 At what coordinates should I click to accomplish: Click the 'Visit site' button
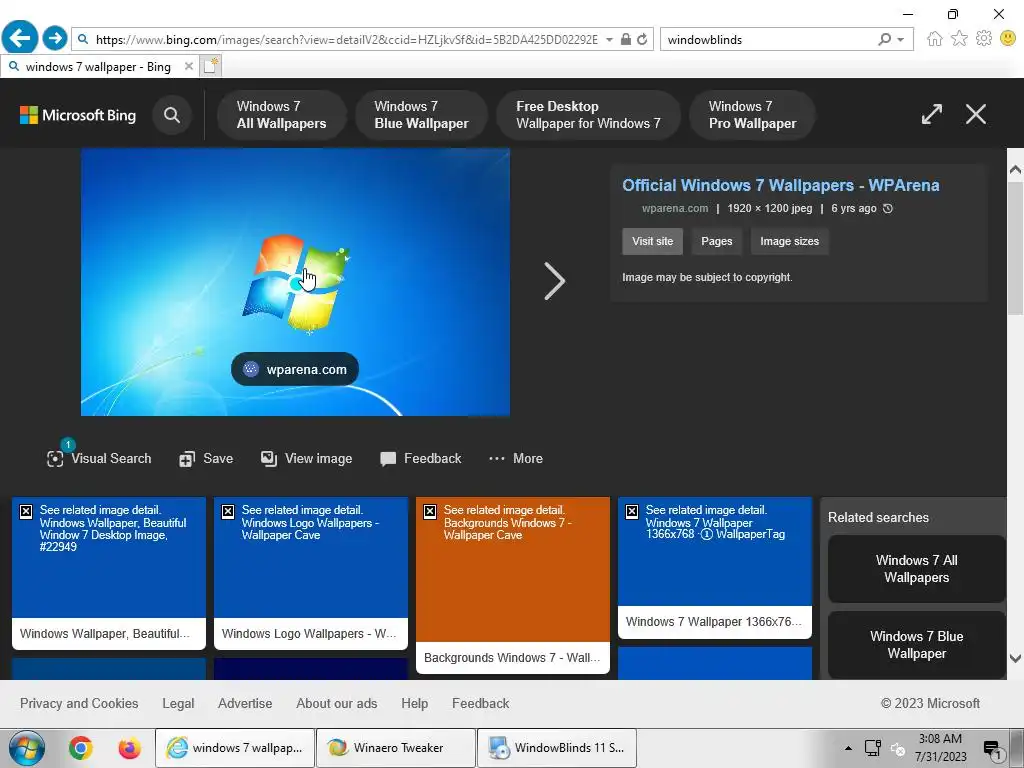pyautogui.click(x=652, y=241)
